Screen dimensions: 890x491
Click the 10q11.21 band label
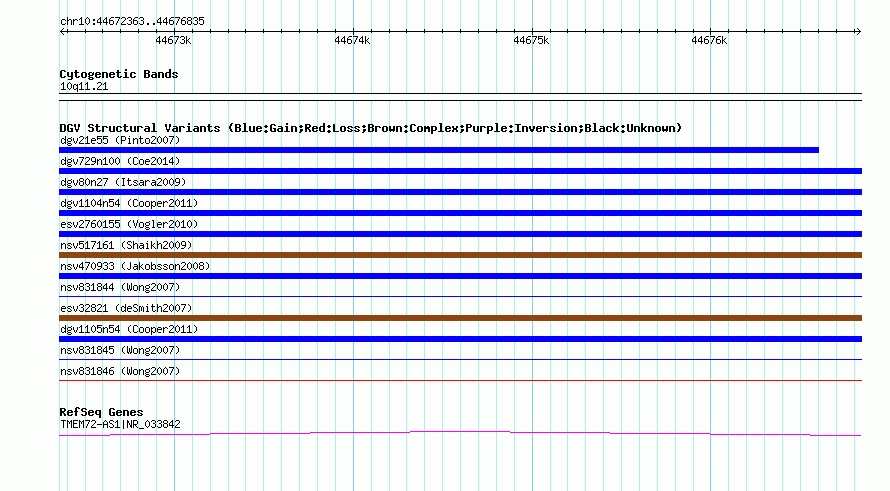tap(84, 86)
